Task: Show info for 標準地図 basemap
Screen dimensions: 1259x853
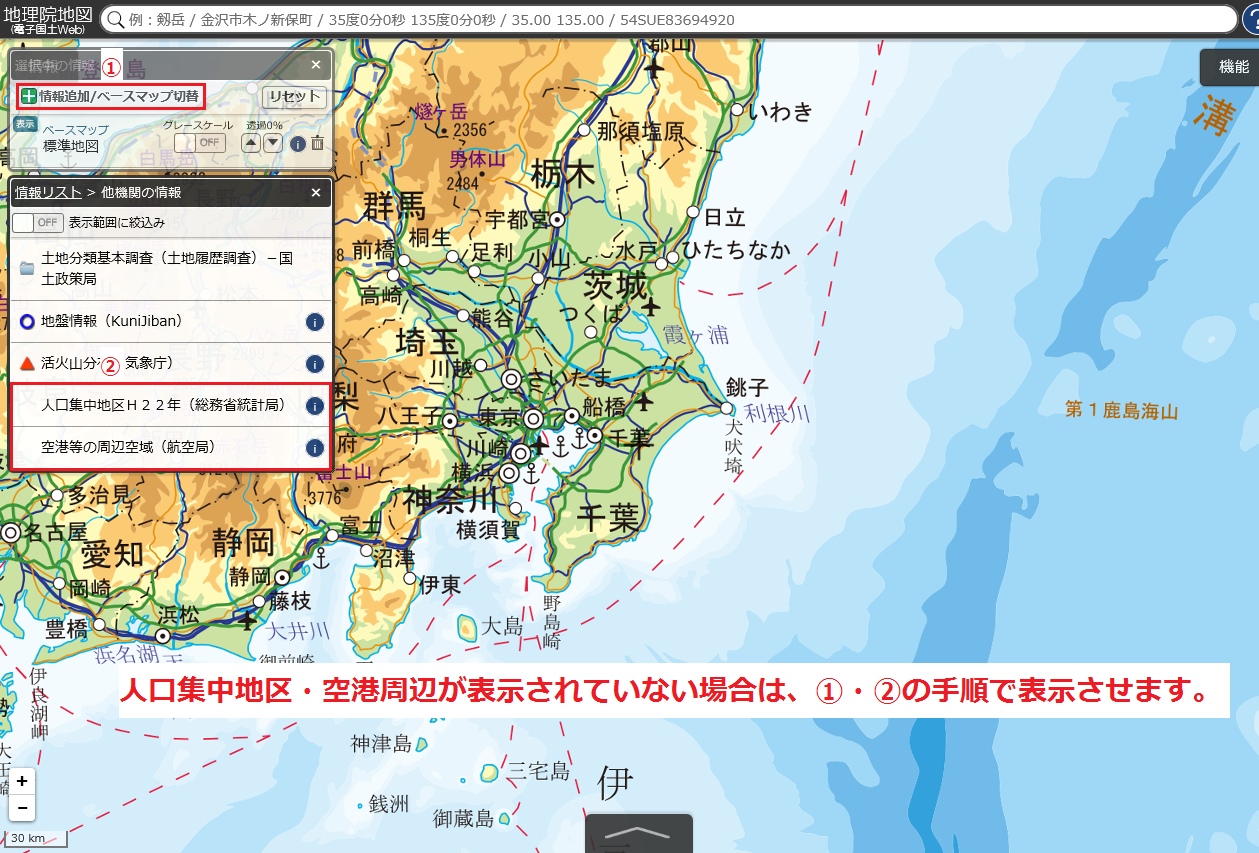Action: point(298,144)
